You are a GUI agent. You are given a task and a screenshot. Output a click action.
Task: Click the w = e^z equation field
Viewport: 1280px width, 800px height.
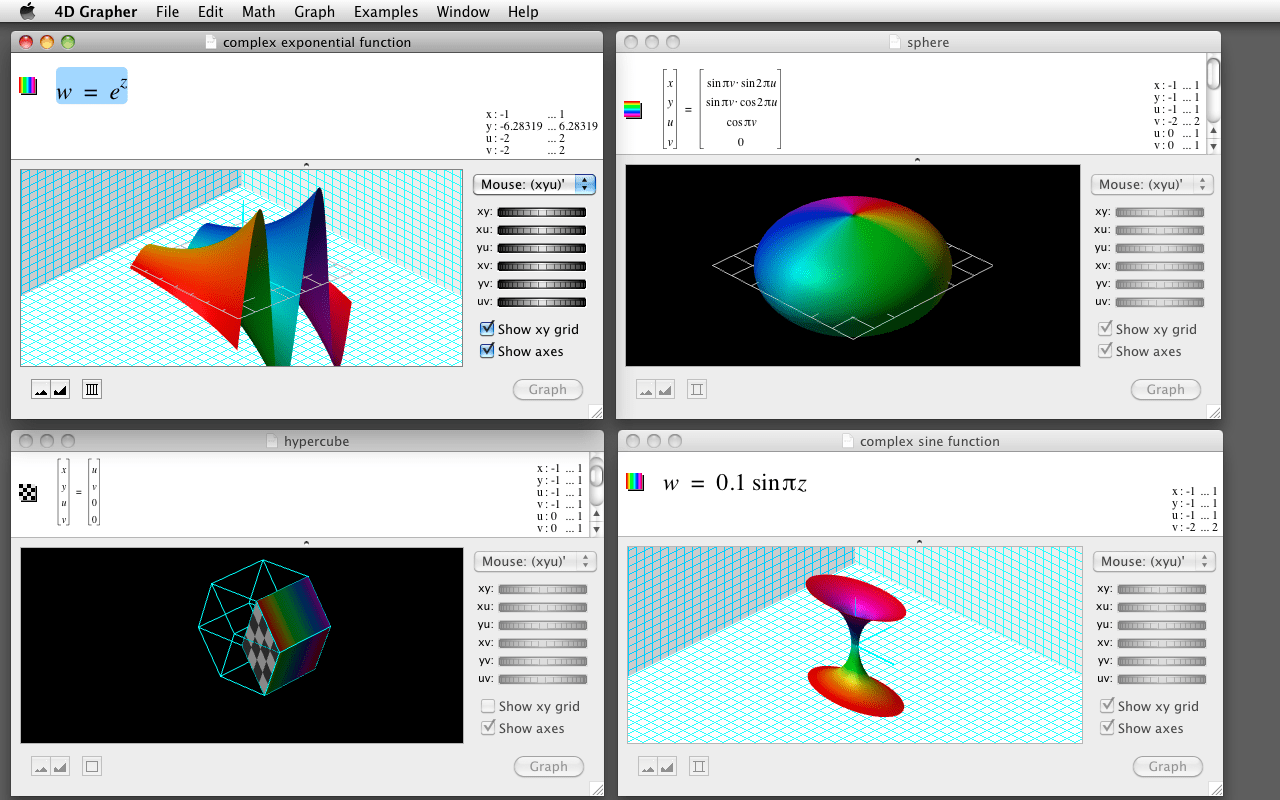(x=92, y=86)
